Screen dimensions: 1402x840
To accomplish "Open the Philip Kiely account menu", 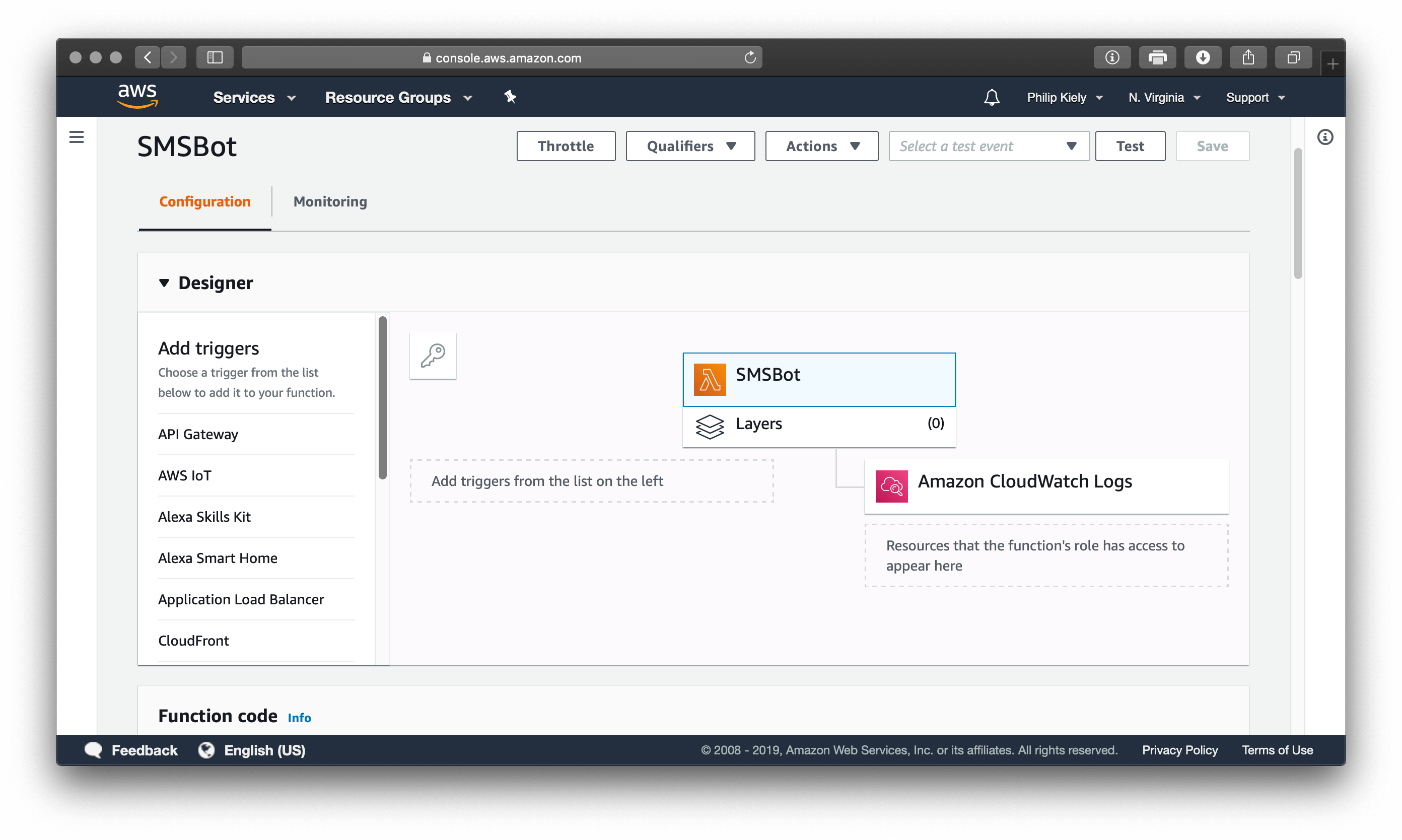I will coord(1065,97).
